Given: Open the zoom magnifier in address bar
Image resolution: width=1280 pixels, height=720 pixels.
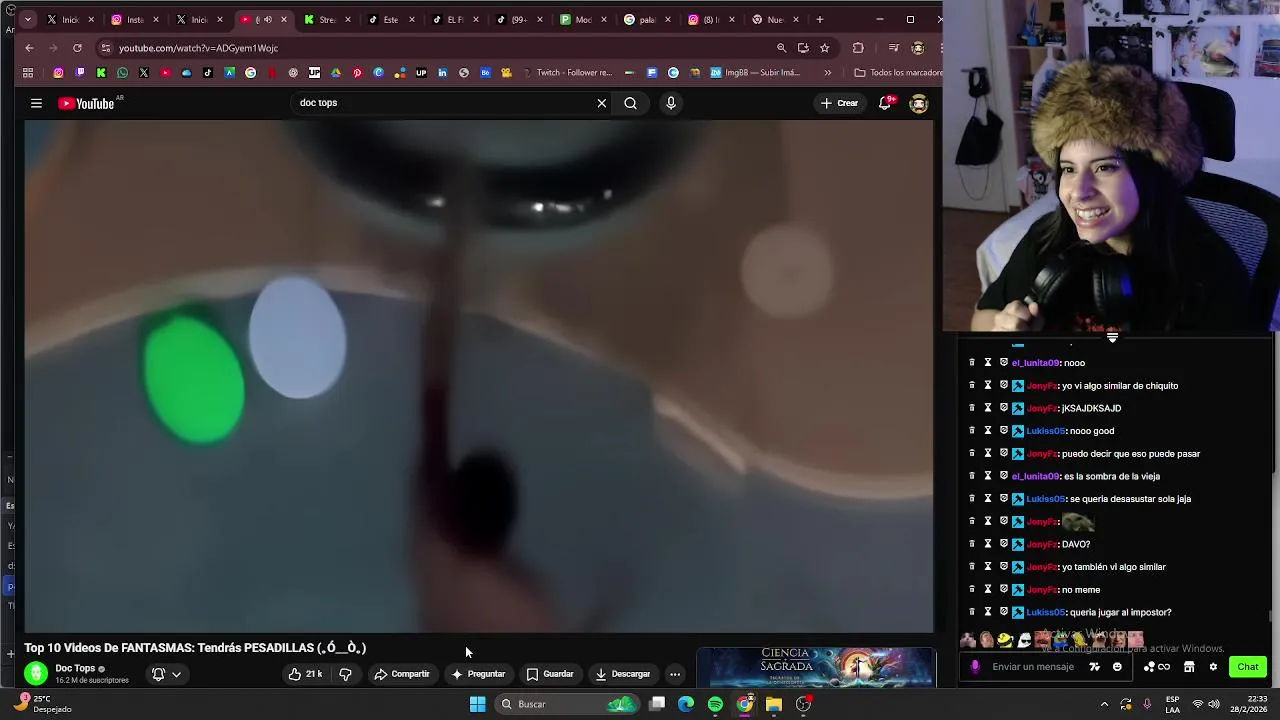Looking at the screenshot, I should click(781, 48).
